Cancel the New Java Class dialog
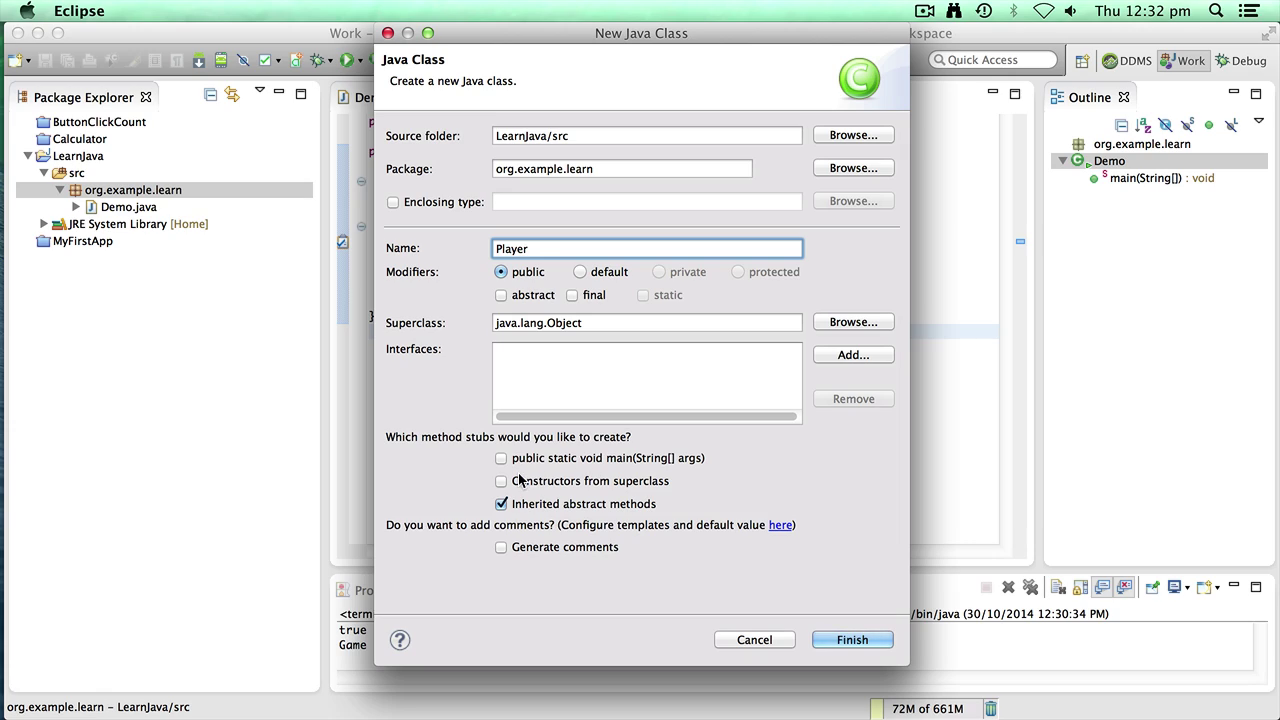Image resolution: width=1280 pixels, height=720 pixels. pyautogui.click(x=755, y=640)
